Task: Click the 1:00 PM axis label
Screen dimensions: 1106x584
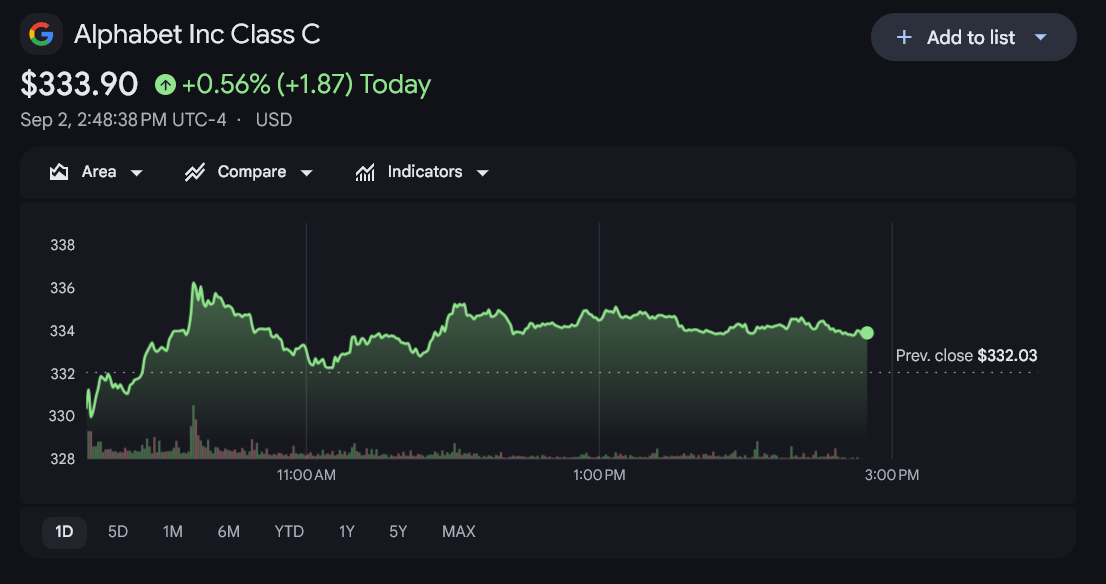Action: pos(599,475)
